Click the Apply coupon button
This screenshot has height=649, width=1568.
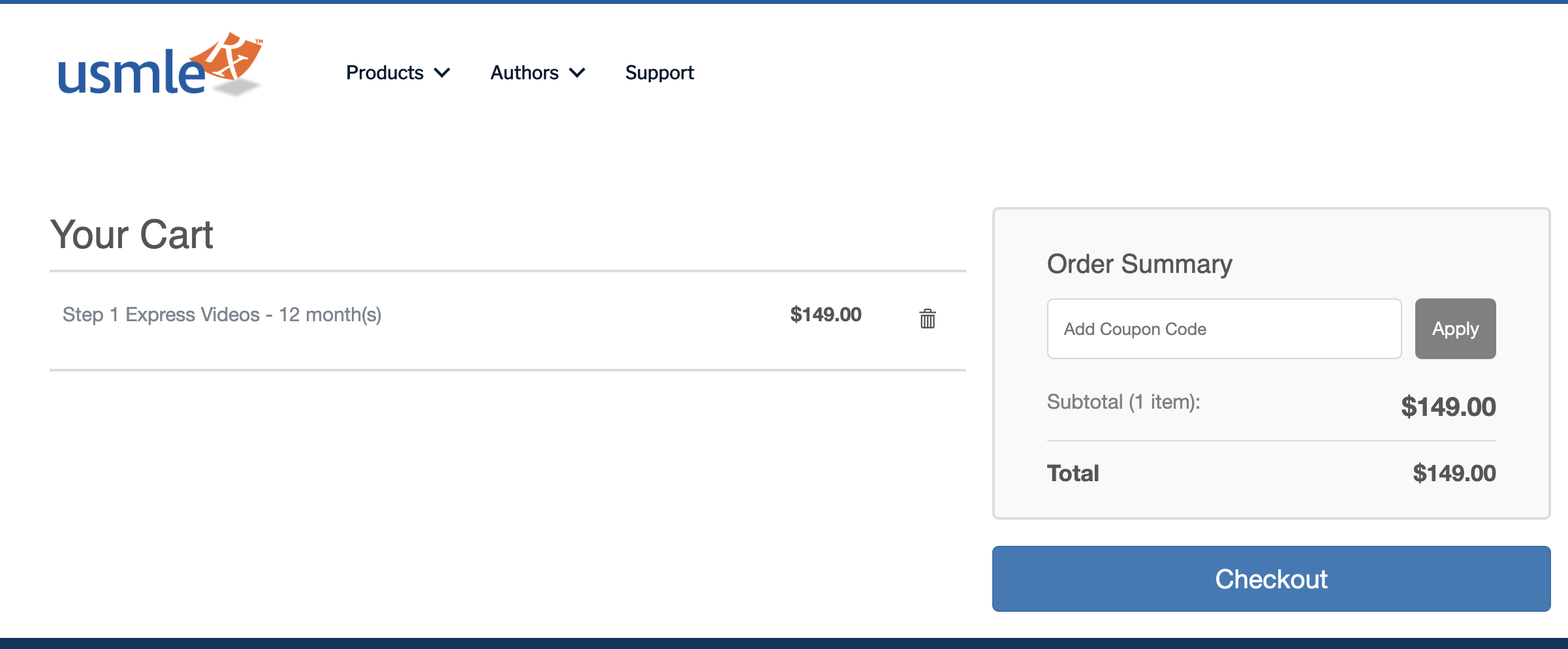tap(1454, 328)
